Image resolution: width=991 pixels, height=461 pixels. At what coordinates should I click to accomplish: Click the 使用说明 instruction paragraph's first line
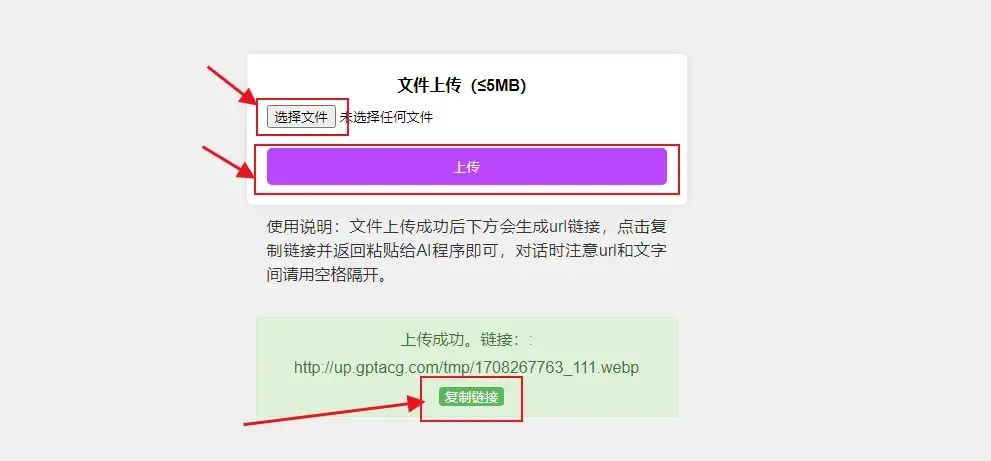point(466,227)
